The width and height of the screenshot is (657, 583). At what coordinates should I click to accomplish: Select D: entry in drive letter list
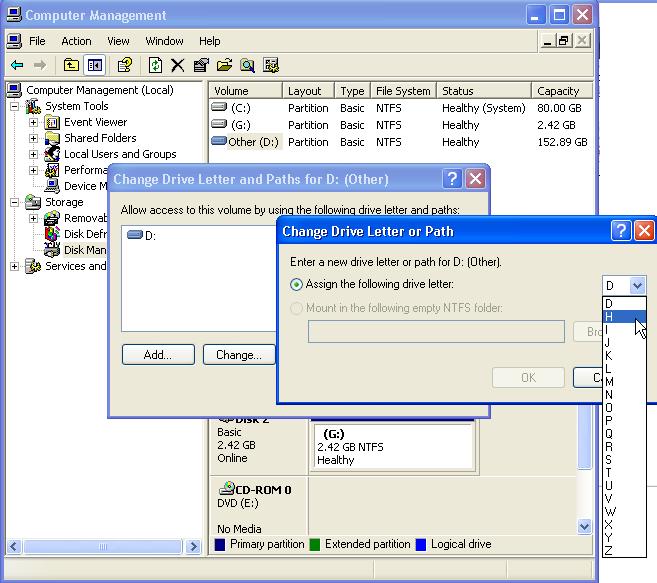(142, 236)
